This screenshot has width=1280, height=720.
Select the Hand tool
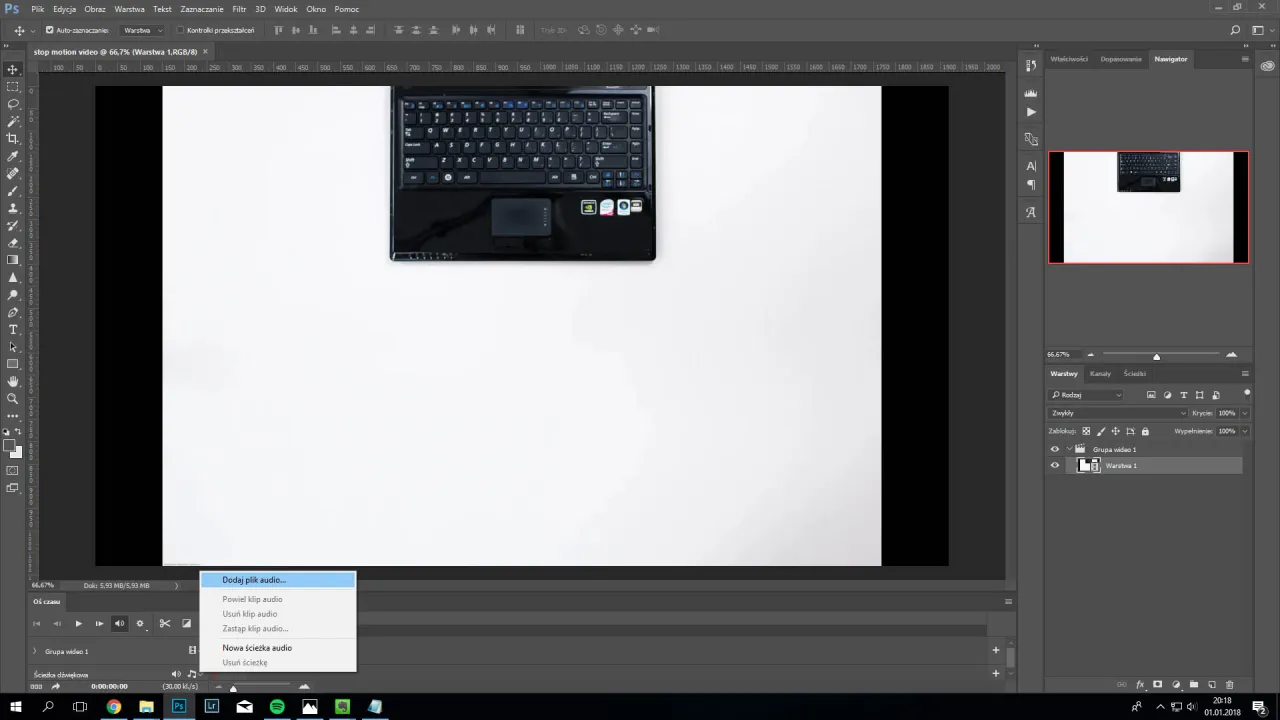point(13,381)
